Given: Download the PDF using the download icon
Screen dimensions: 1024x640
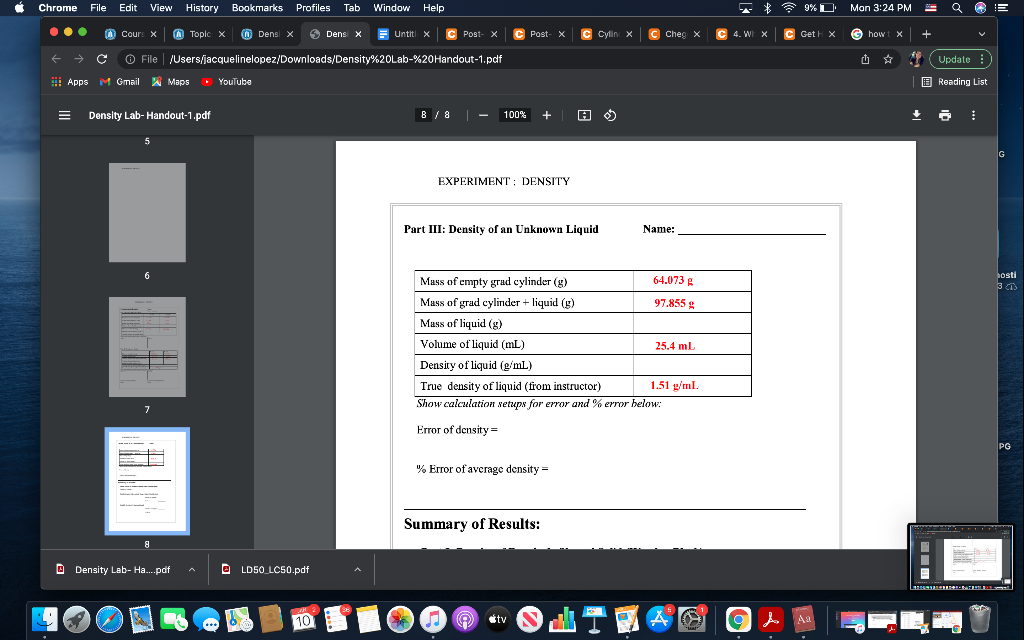Looking at the screenshot, I should coord(916,115).
